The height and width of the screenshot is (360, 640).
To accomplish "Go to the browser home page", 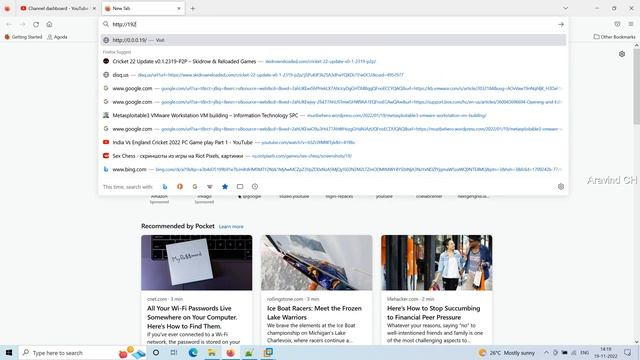I will (49, 24).
